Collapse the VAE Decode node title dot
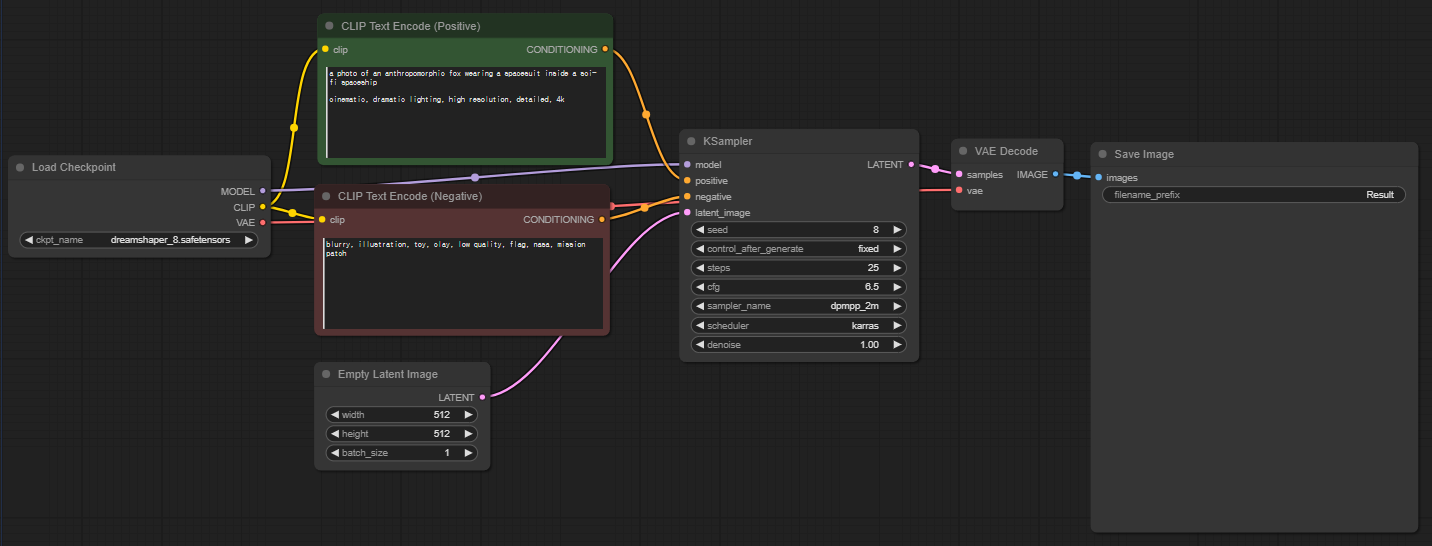The image size is (1432, 546). coord(963,151)
